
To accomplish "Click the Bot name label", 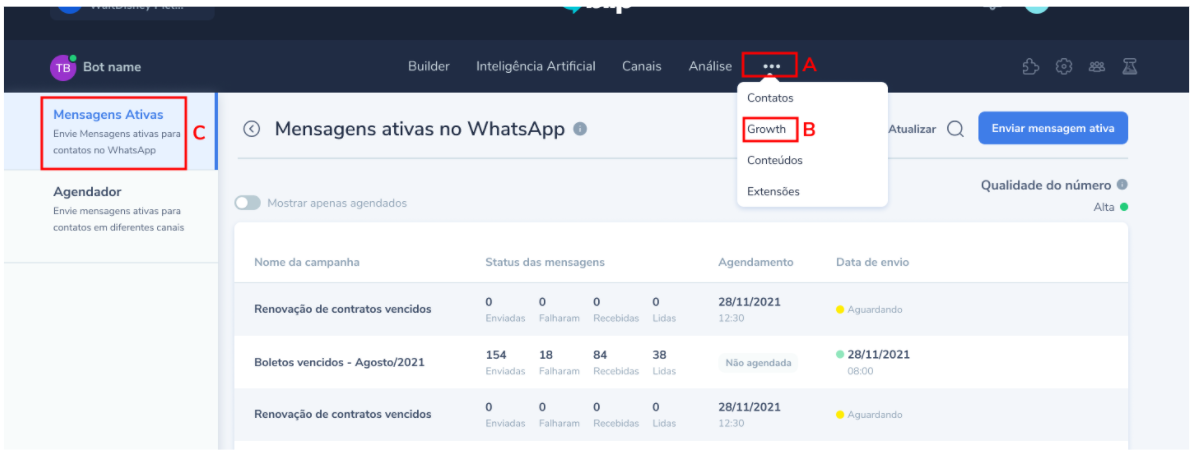I will coord(111,67).
